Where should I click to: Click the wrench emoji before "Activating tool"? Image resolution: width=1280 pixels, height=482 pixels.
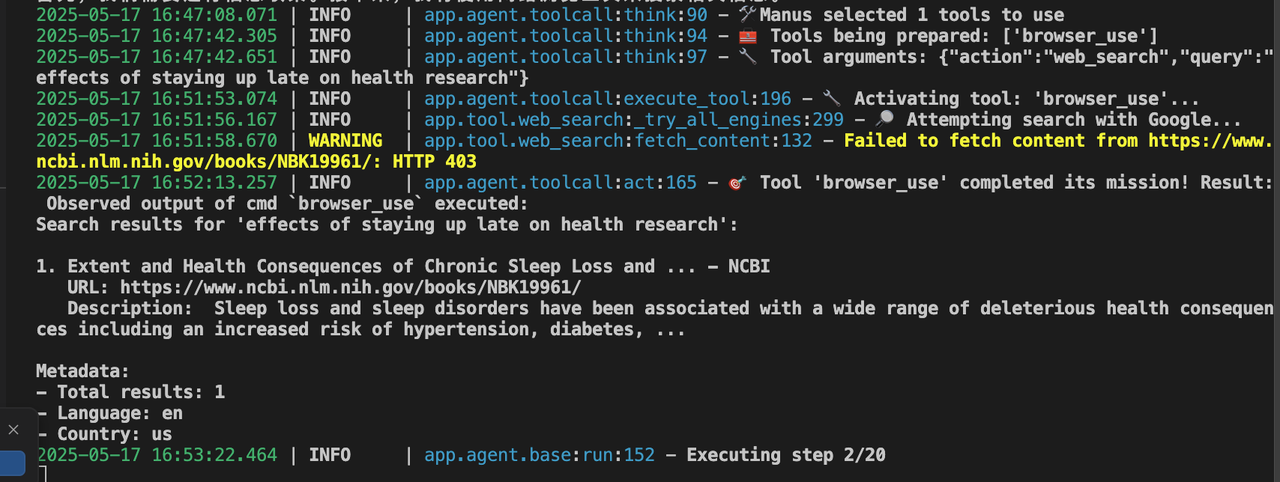coord(831,98)
